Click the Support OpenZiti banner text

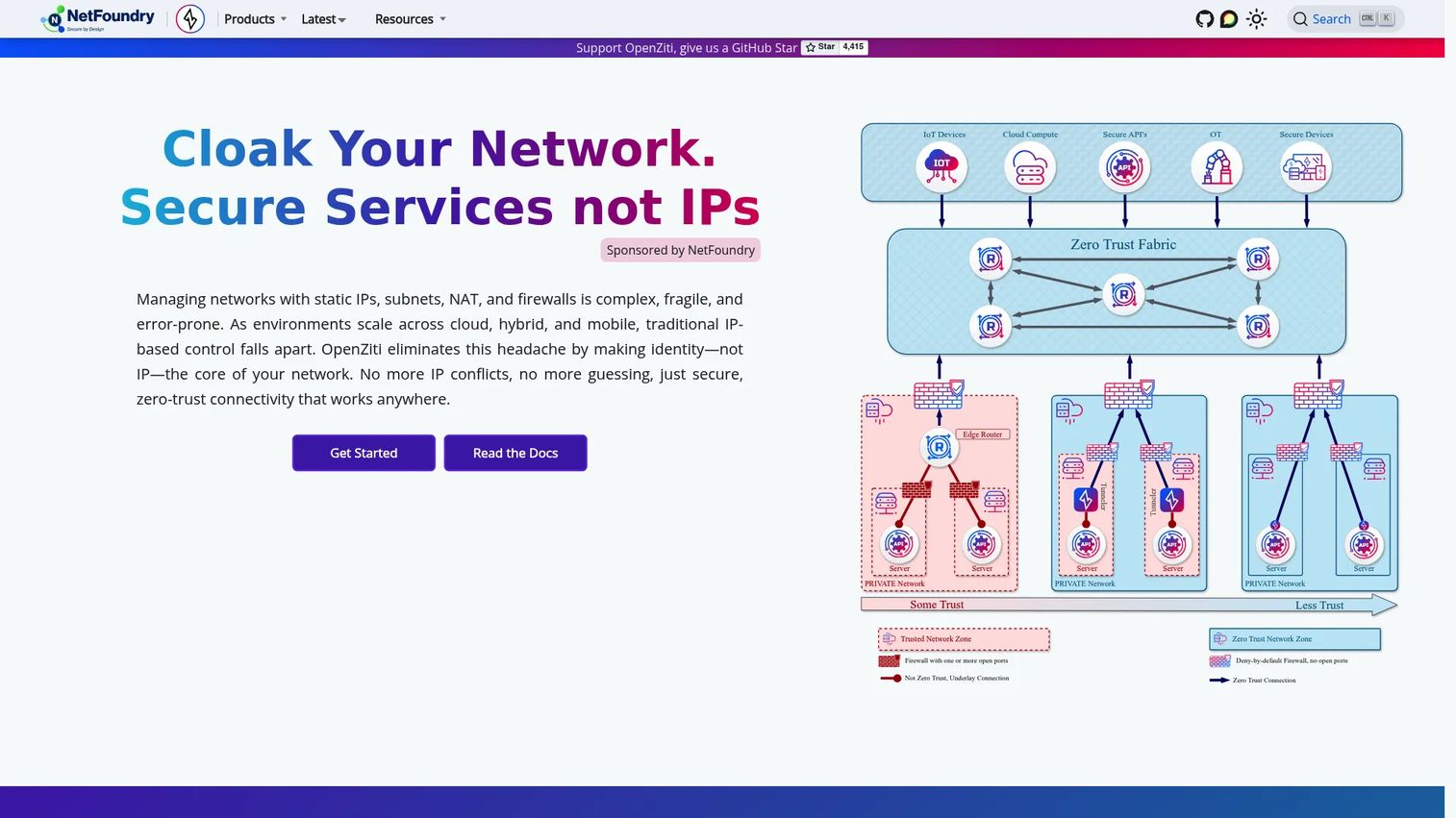click(687, 48)
